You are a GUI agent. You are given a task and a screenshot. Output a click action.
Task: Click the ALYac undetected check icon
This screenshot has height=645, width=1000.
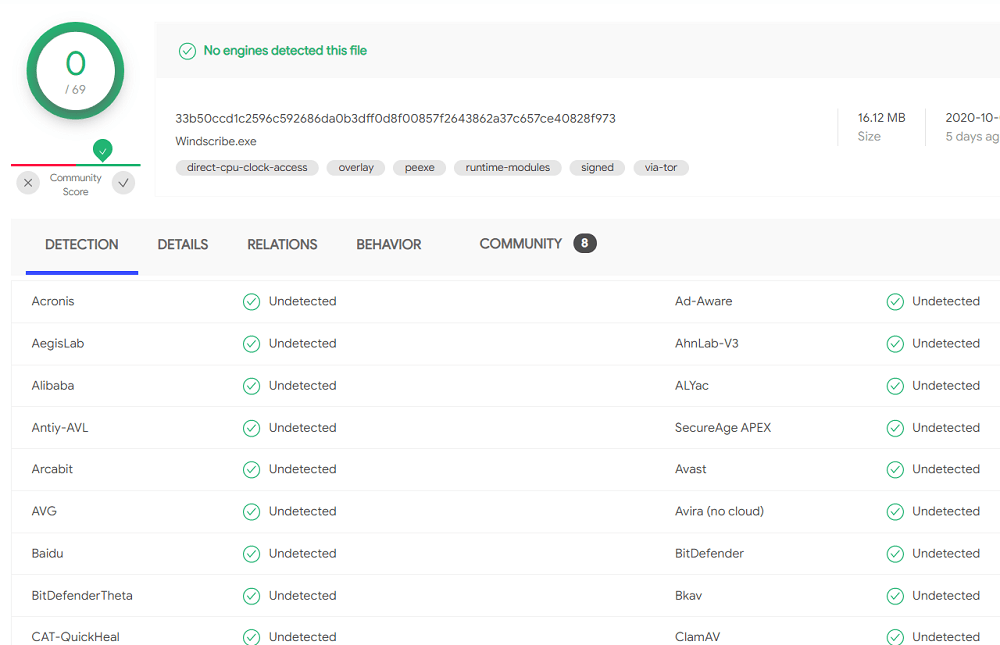[895, 386]
